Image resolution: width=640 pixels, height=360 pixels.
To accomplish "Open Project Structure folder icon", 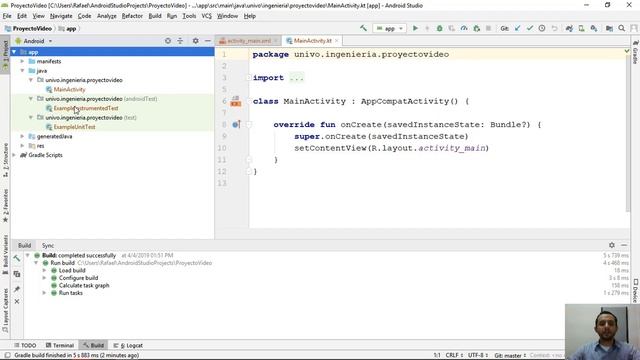I will 609,28.
